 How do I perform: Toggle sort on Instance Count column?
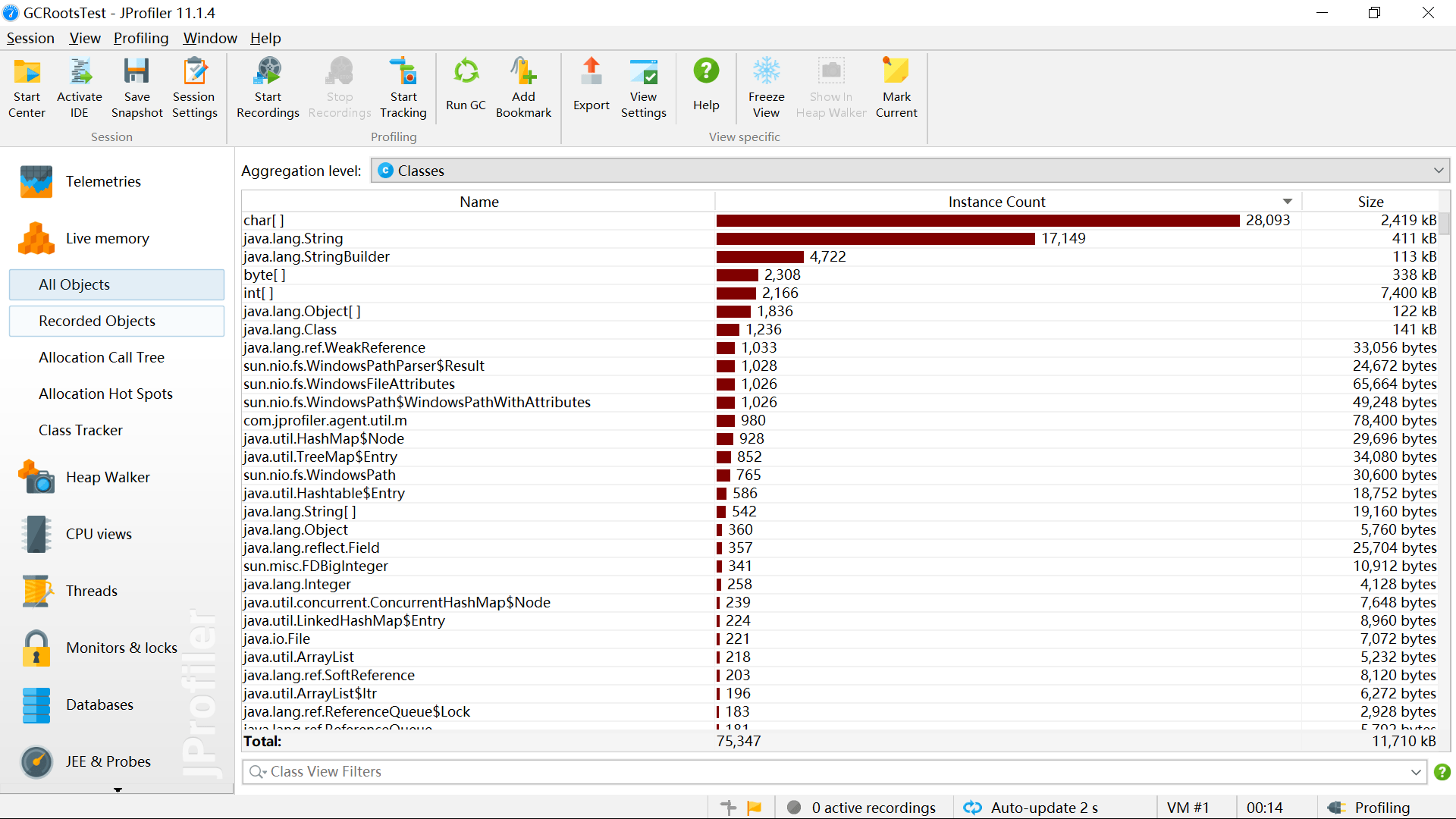[x=996, y=202]
